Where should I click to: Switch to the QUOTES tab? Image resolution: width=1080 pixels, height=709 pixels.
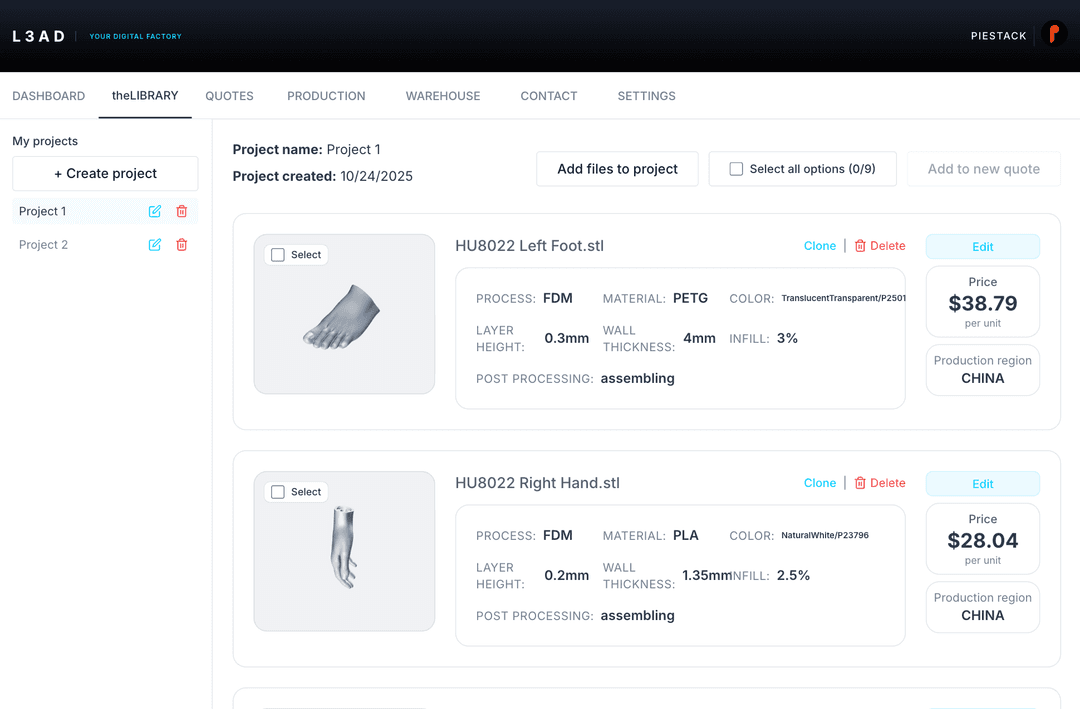coord(229,95)
